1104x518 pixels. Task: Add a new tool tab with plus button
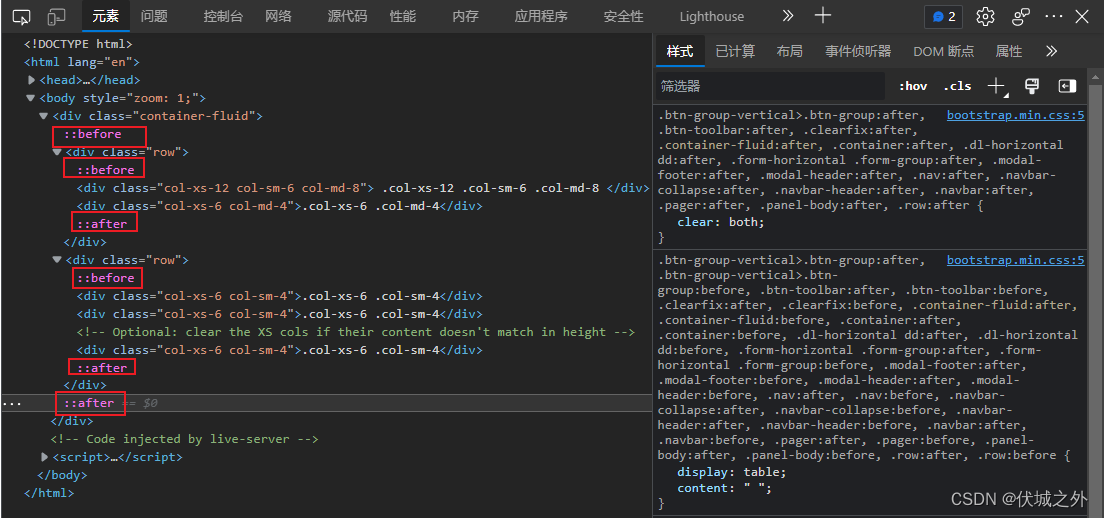(822, 16)
